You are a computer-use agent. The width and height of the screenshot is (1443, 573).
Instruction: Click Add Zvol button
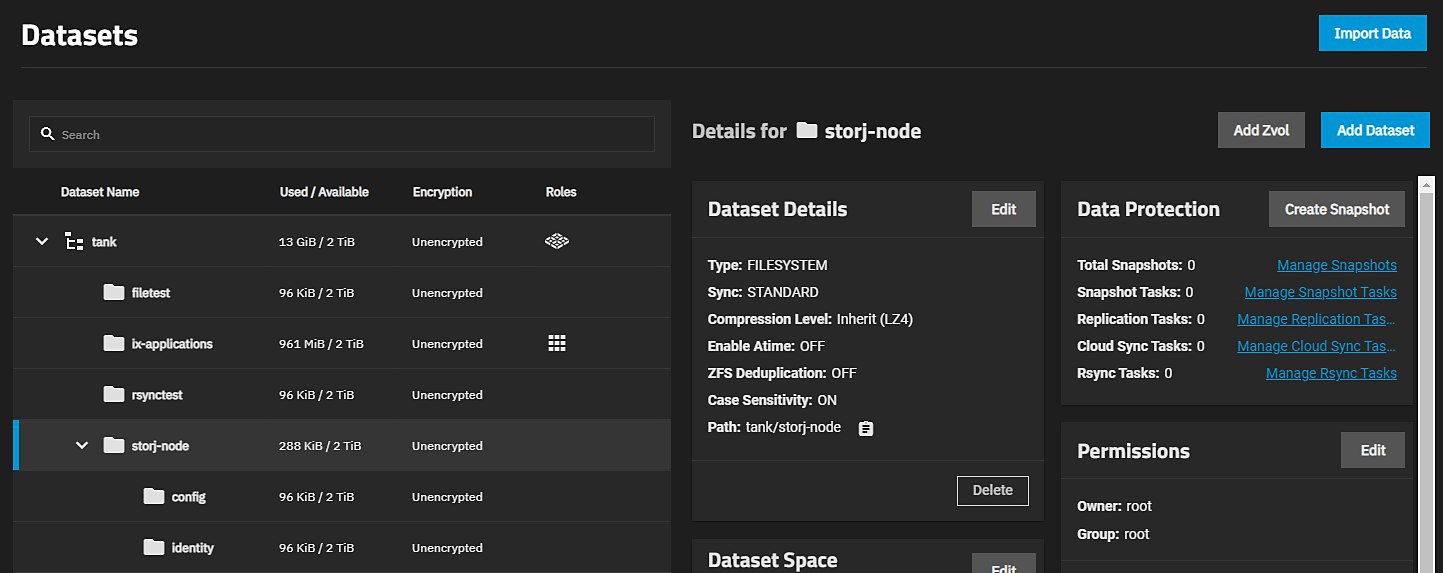coord(1260,130)
